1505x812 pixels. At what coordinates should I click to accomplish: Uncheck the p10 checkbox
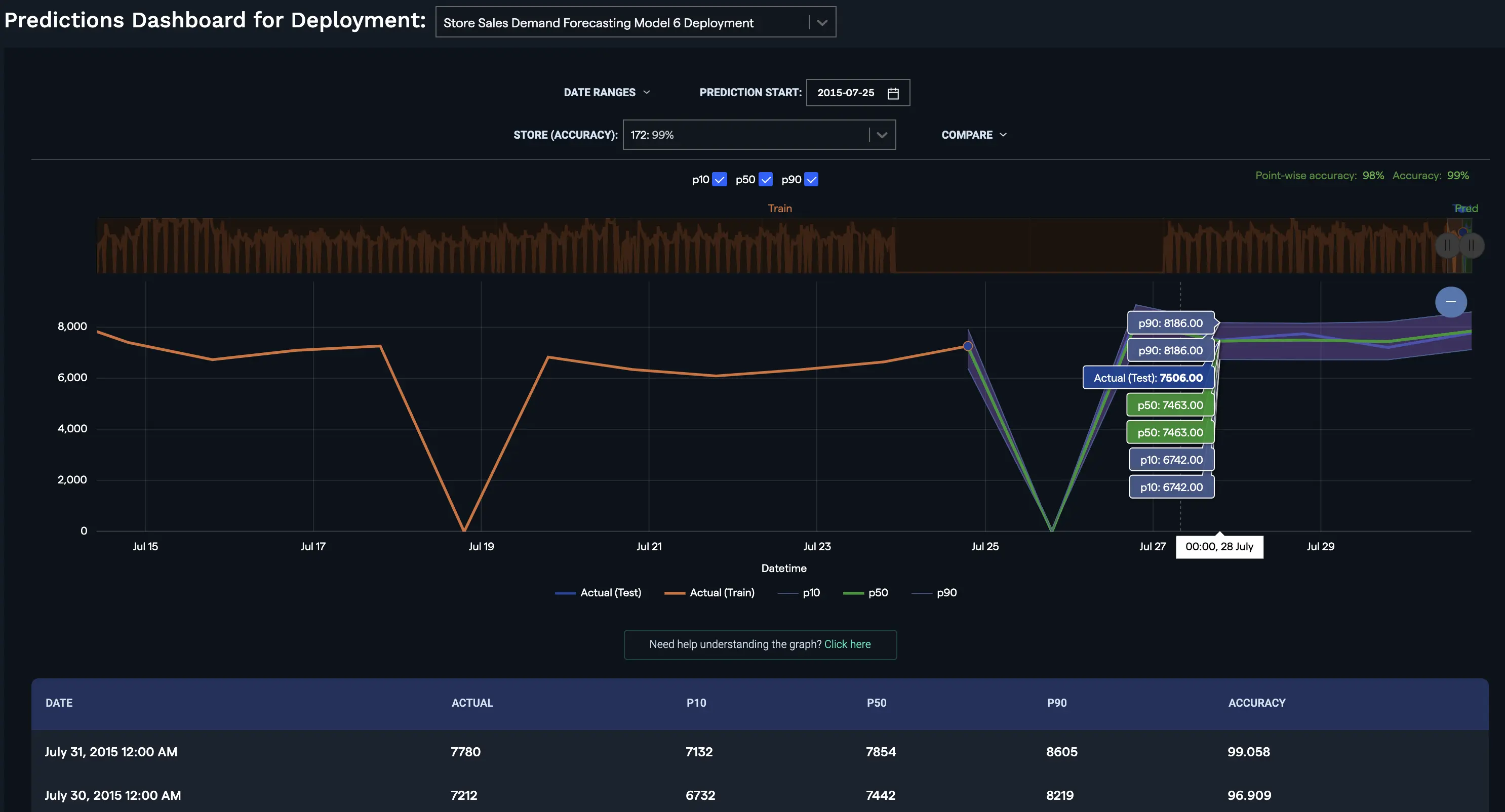point(721,179)
